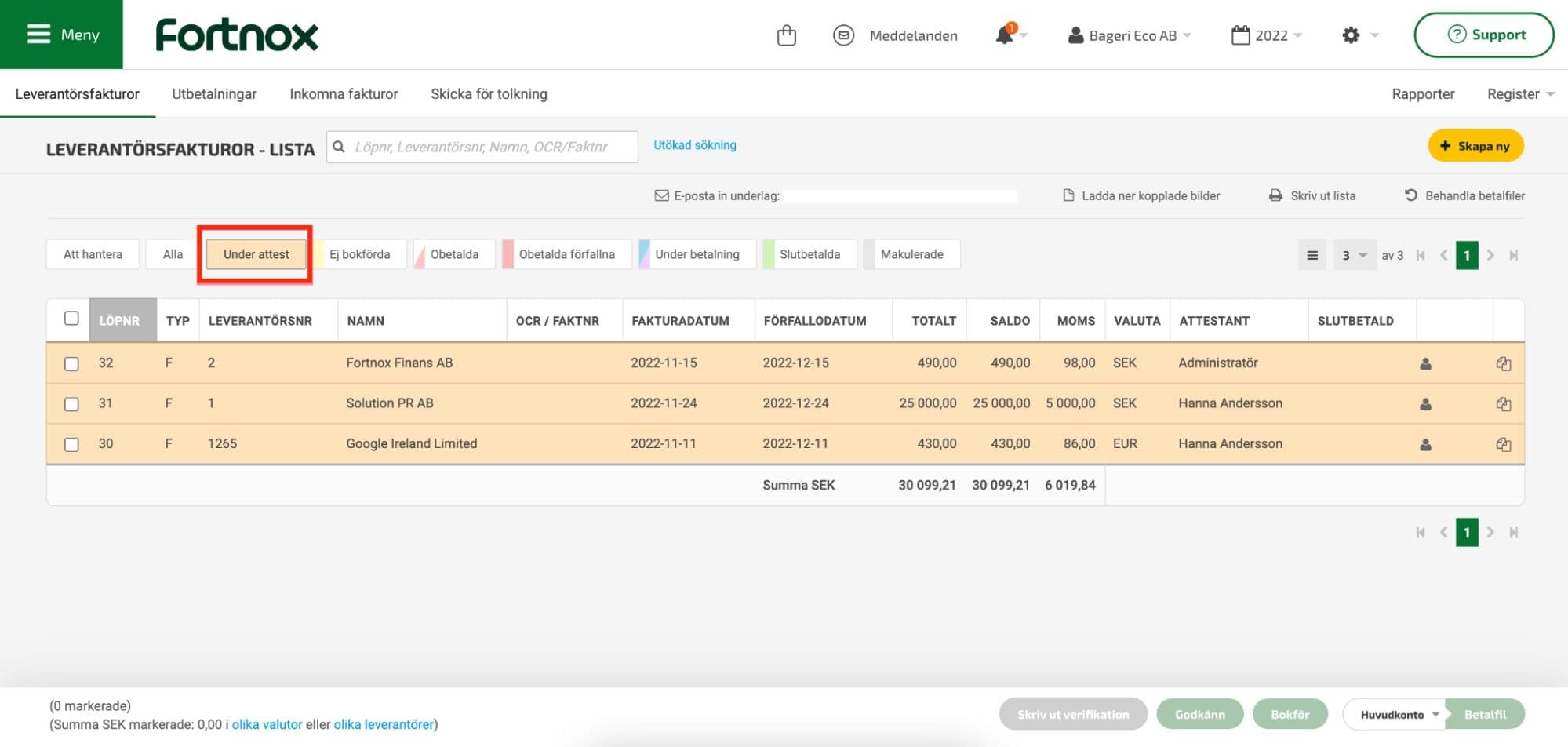Check the box for invoice 31

pyautogui.click(x=71, y=404)
